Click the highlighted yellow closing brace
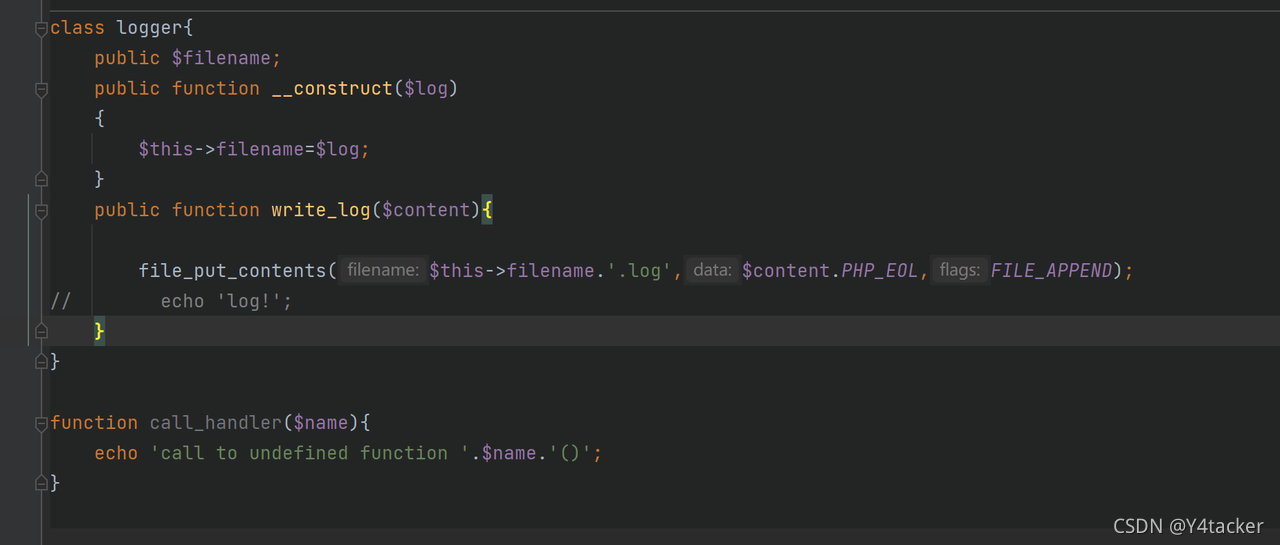 99,331
